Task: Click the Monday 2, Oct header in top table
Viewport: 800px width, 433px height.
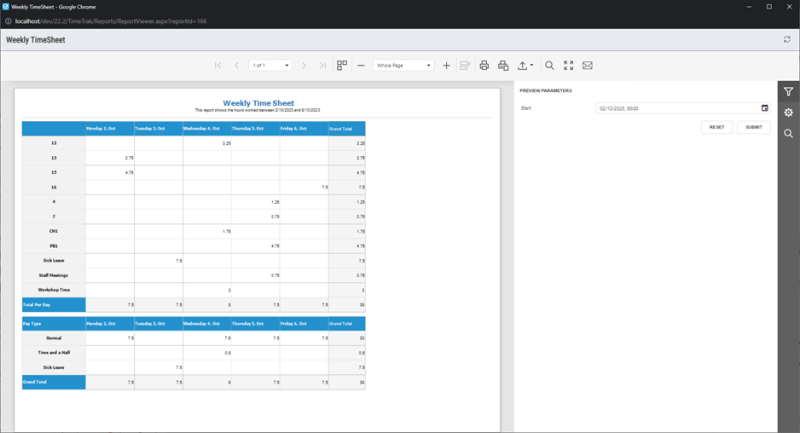Action: tap(110, 129)
